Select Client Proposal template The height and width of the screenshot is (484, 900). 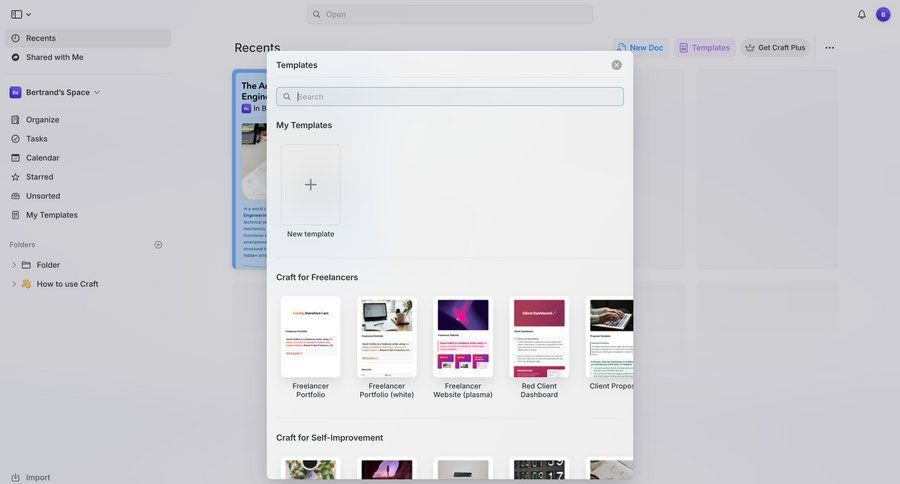(x=610, y=337)
